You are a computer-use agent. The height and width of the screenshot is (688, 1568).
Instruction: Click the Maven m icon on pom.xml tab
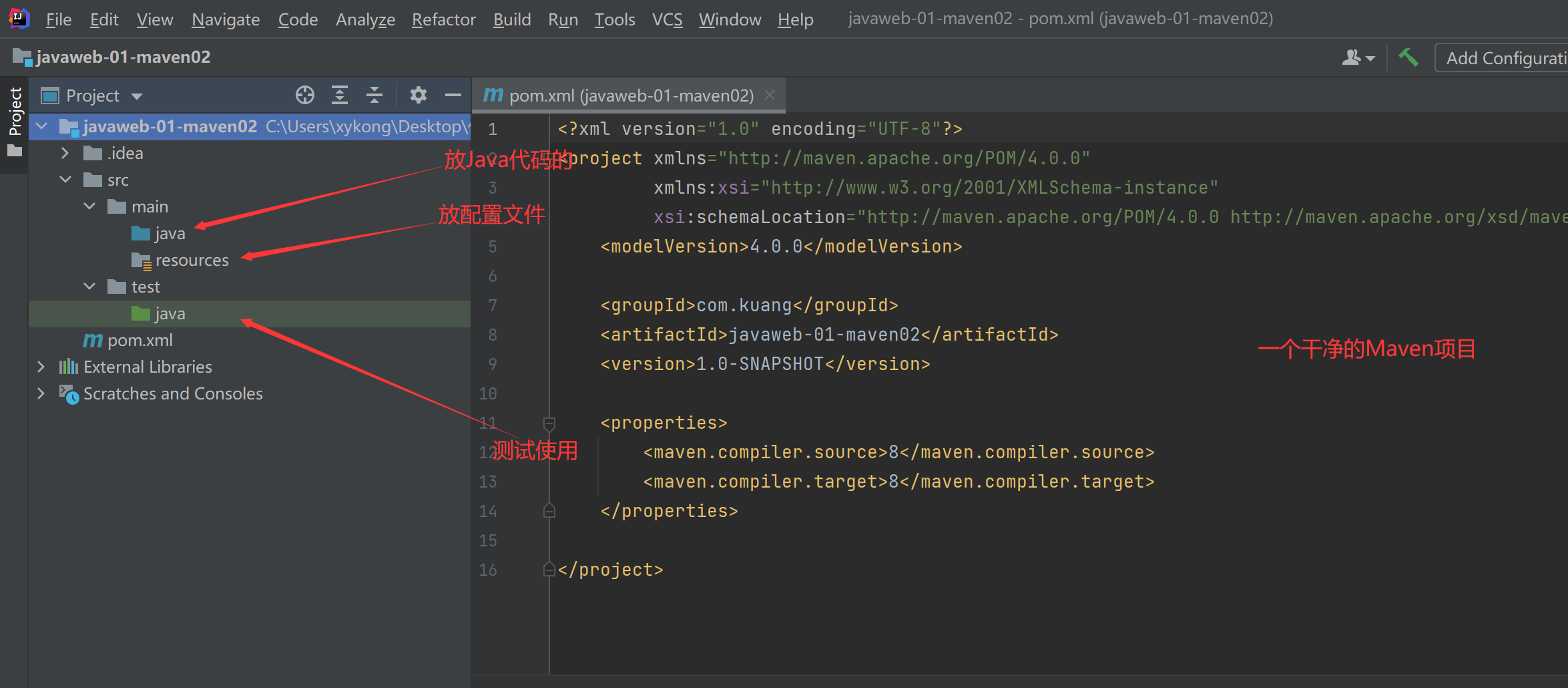pos(493,95)
